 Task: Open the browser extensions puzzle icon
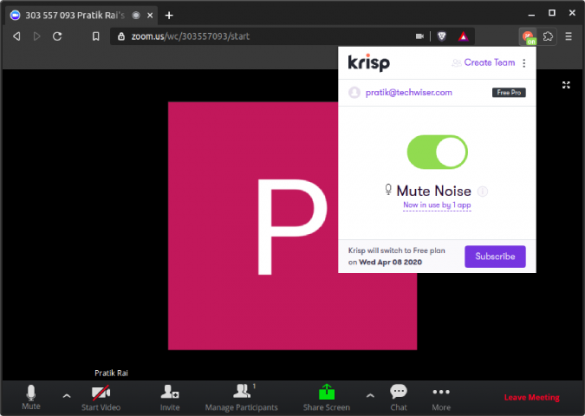coord(548,37)
